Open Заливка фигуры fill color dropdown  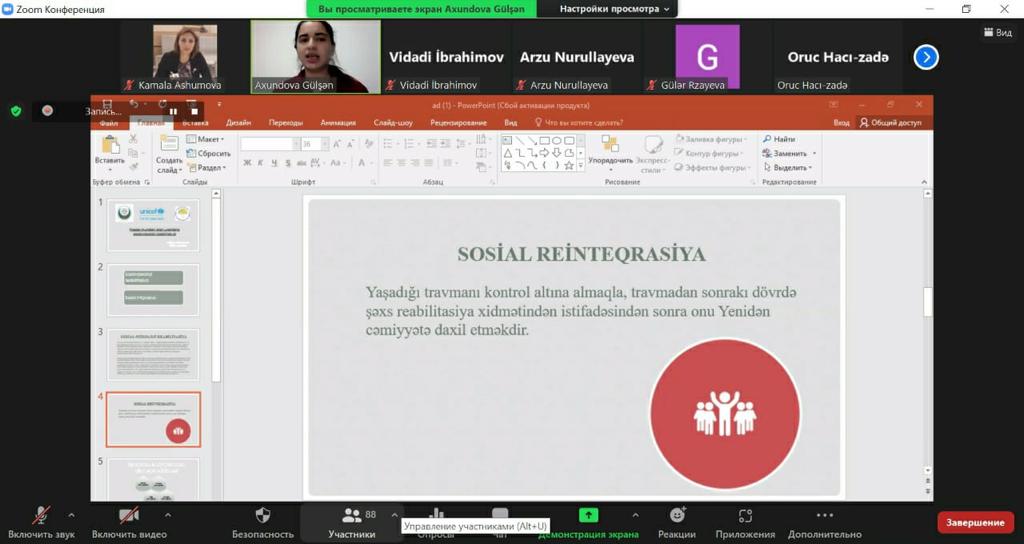(x=710, y=139)
